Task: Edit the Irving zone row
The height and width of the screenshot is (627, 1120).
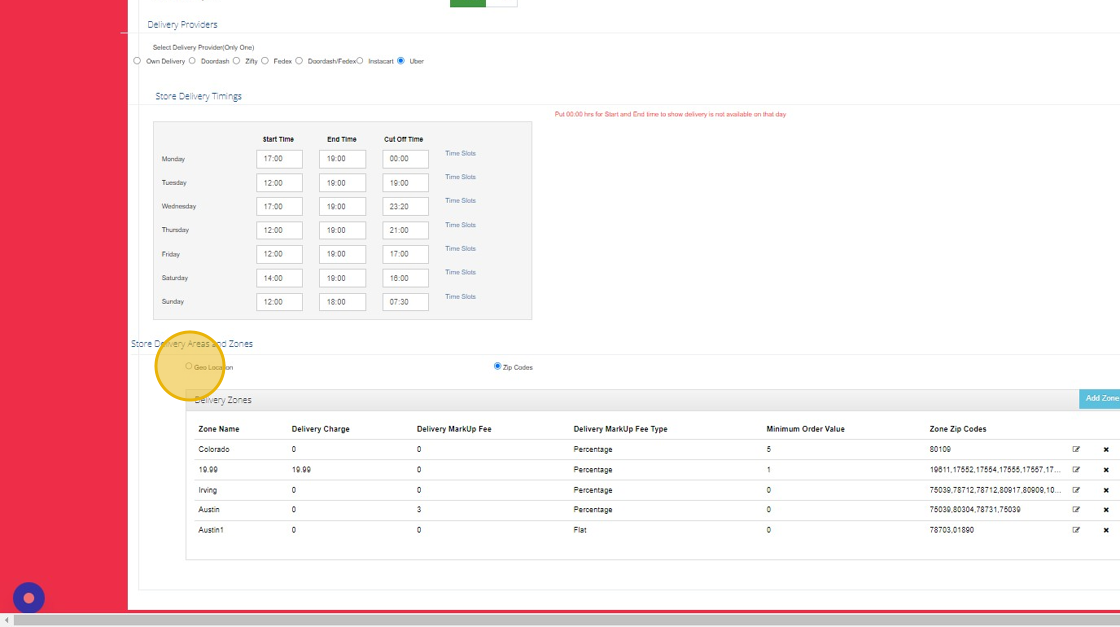Action: pos(1076,490)
